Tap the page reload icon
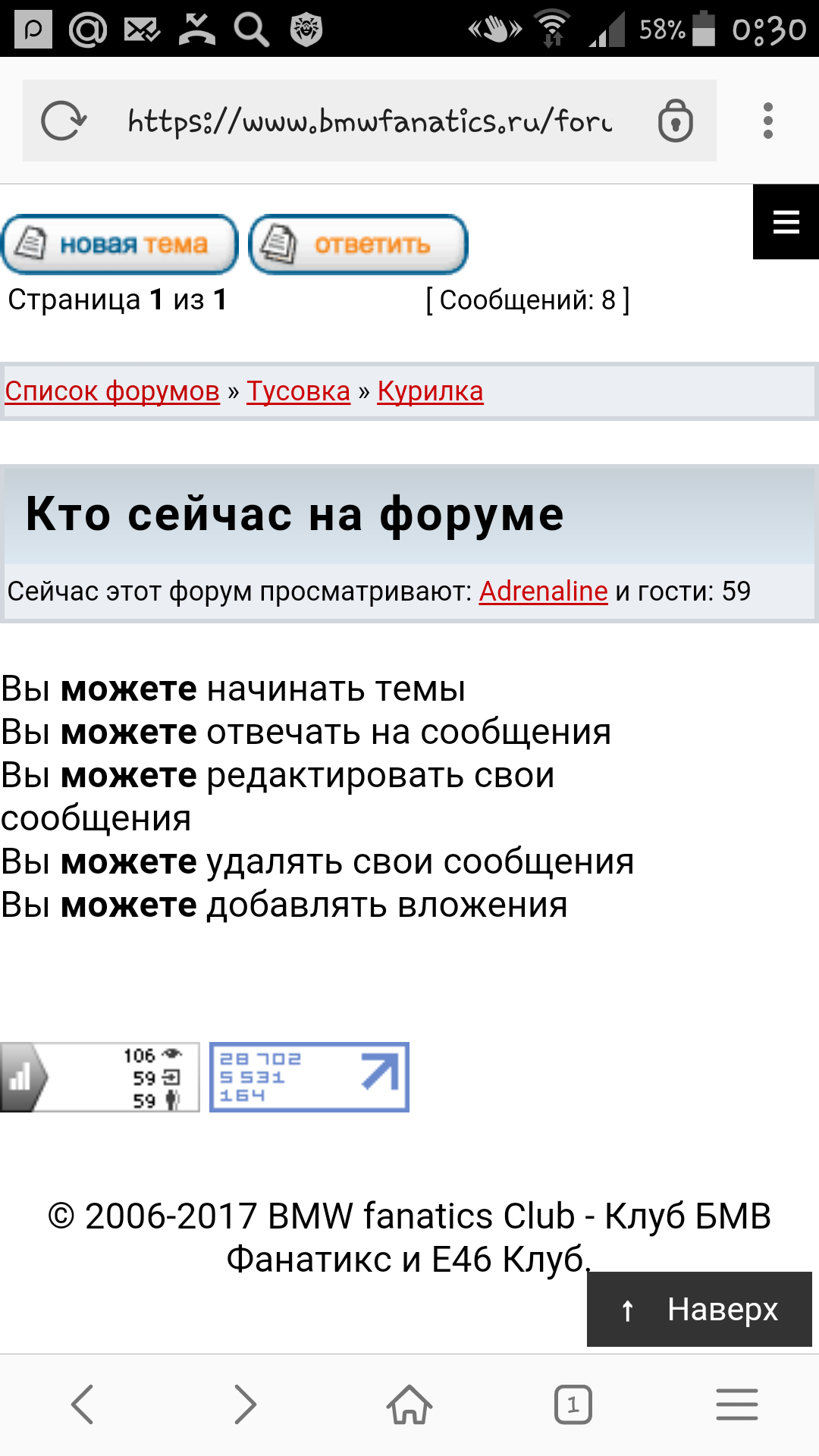This screenshot has height=1456, width=819. [64, 121]
